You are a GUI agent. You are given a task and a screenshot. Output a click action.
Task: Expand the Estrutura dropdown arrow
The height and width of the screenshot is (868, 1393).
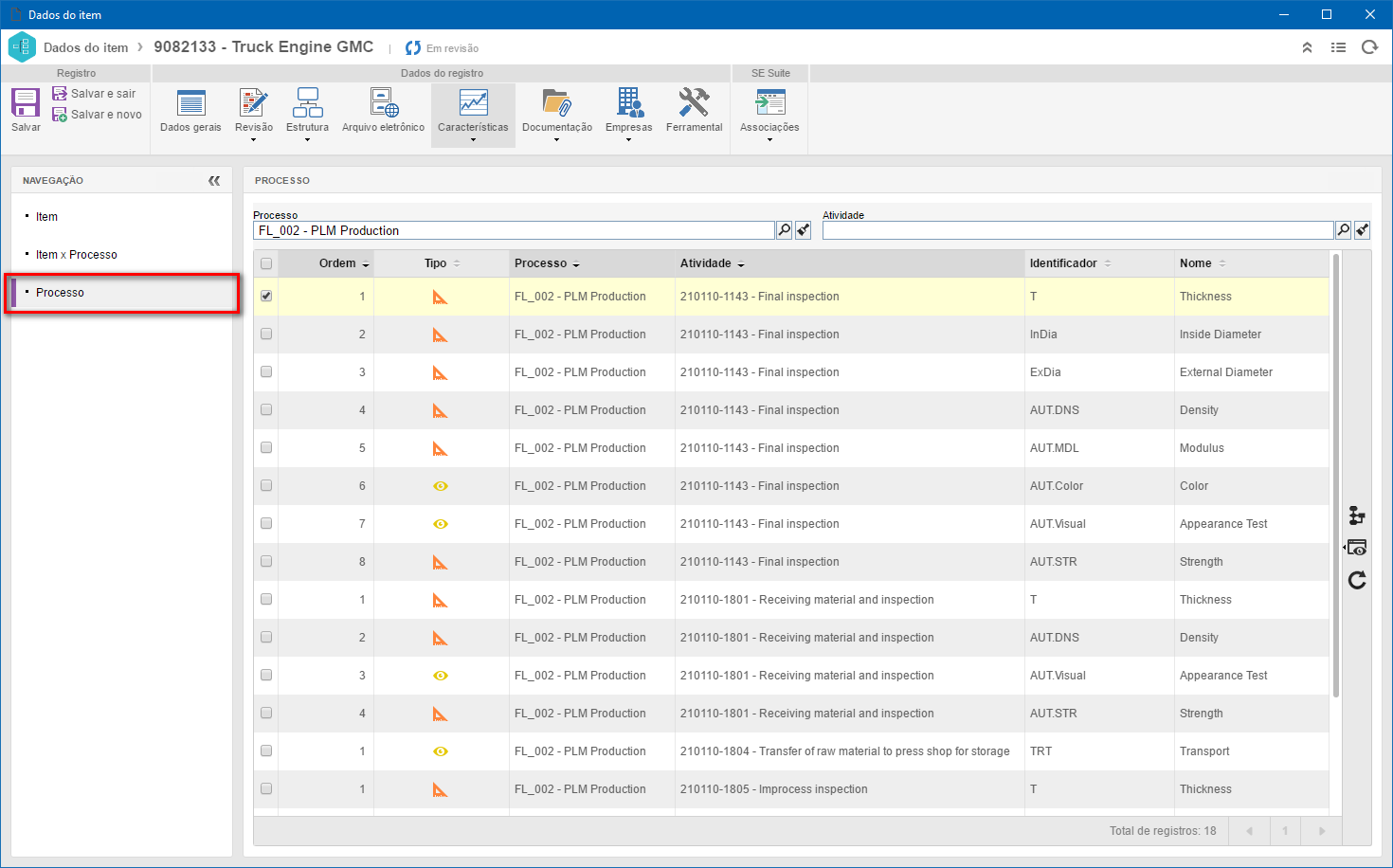coord(307,140)
